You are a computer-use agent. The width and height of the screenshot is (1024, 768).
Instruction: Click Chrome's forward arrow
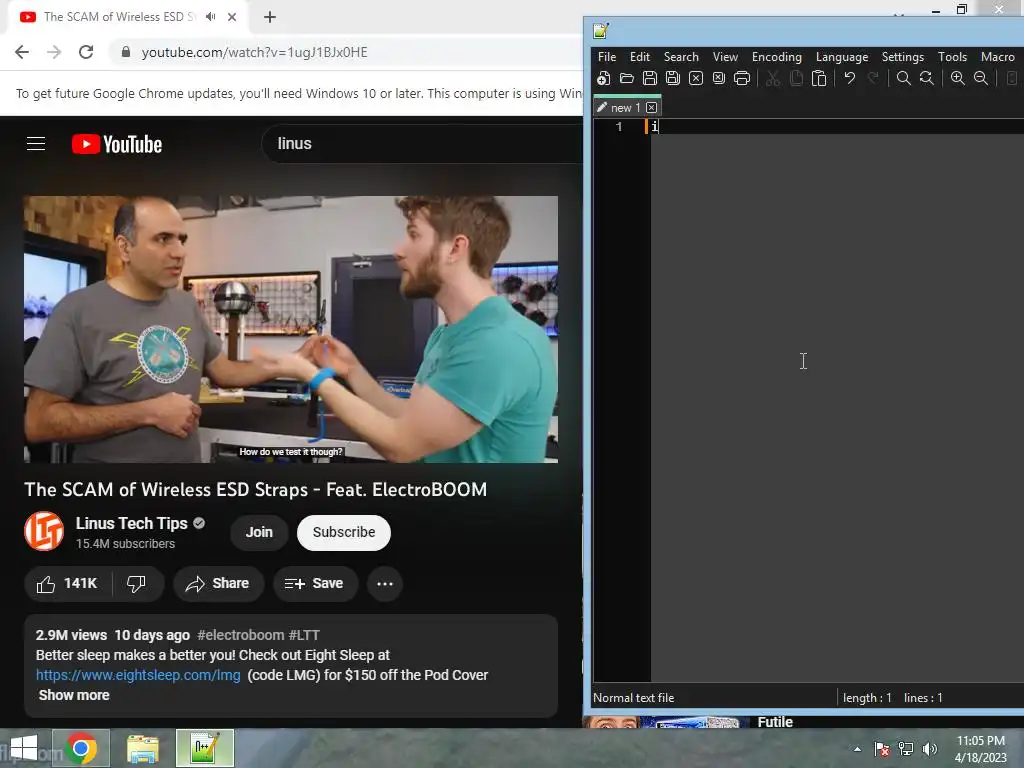[x=54, y=52]
